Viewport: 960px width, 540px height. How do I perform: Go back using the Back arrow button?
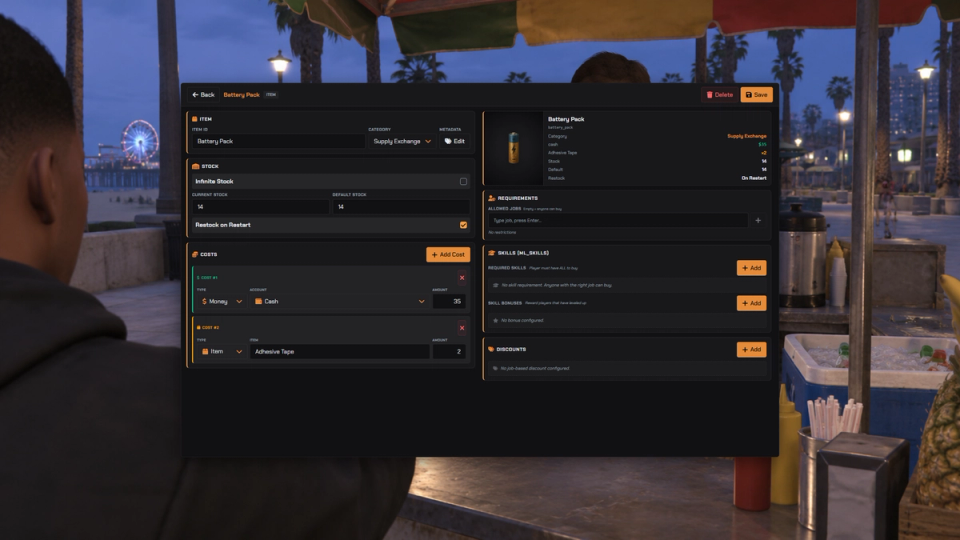[x=203, y=95]
